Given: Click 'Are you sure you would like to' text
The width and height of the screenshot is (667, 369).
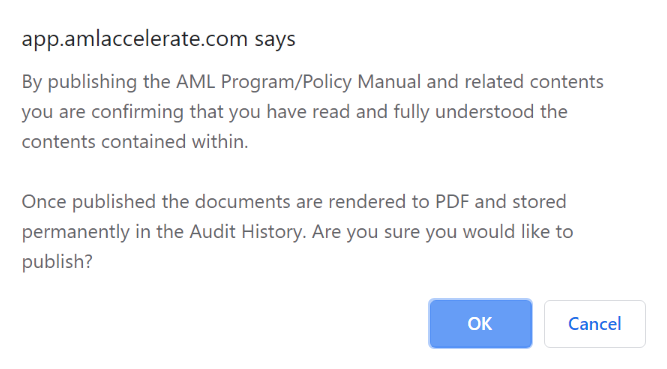Looking at the screenshot, I should (x=442, y=232).
